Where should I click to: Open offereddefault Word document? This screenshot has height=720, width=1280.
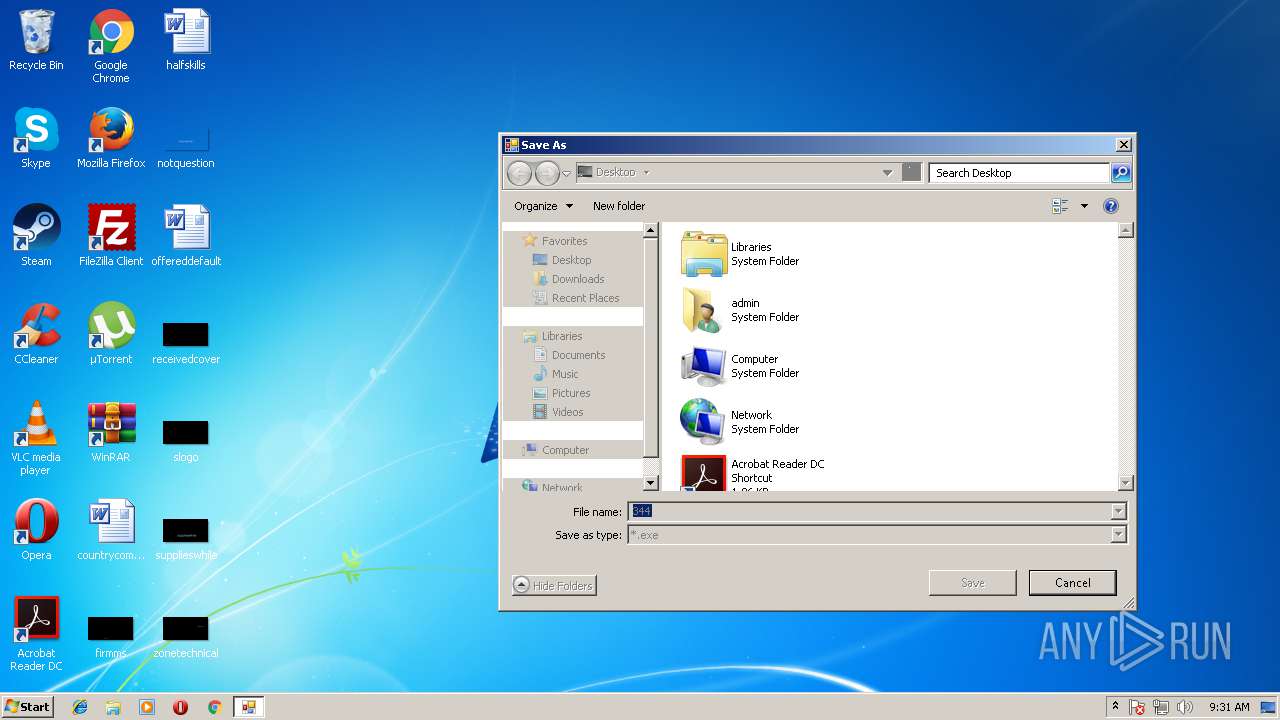[186, 237]
